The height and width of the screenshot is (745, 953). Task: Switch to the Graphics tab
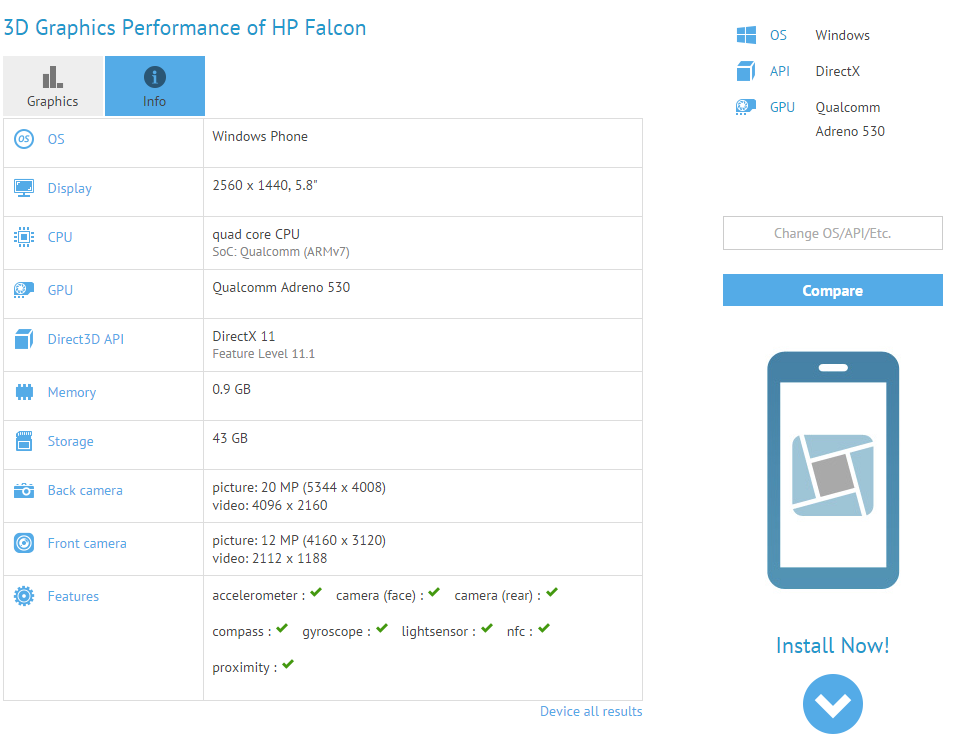click(53, 86)
